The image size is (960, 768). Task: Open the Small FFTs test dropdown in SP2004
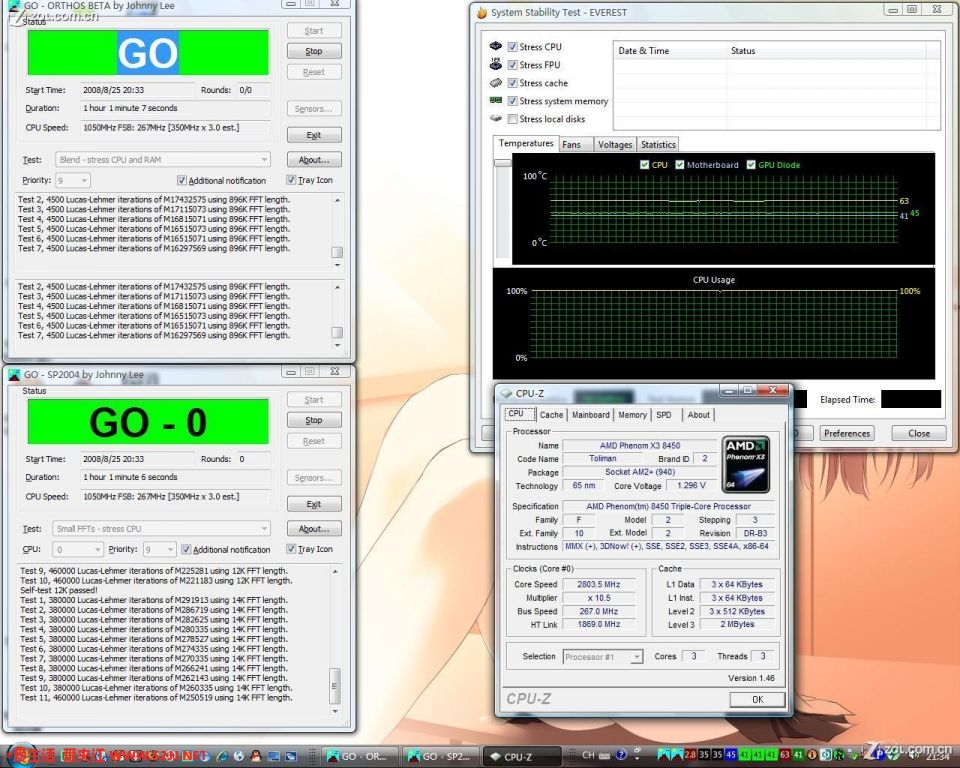pyautogui.click(x=162, y=529)
